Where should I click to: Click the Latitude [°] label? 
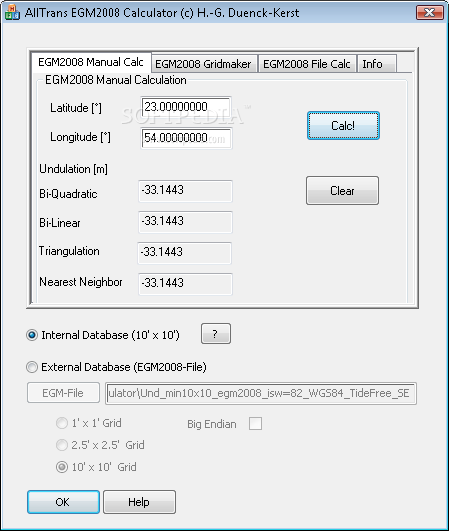pyautogui.click(x=76, y=108)
